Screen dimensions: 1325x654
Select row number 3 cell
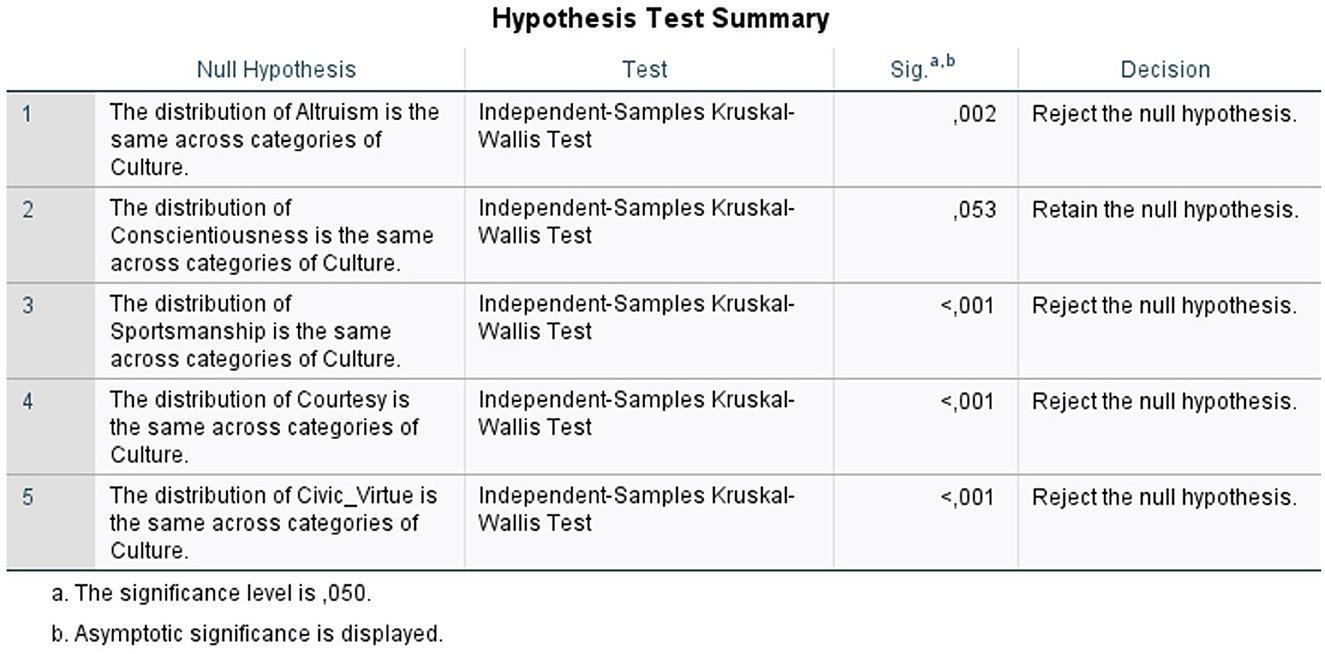[x=51, y=331]
